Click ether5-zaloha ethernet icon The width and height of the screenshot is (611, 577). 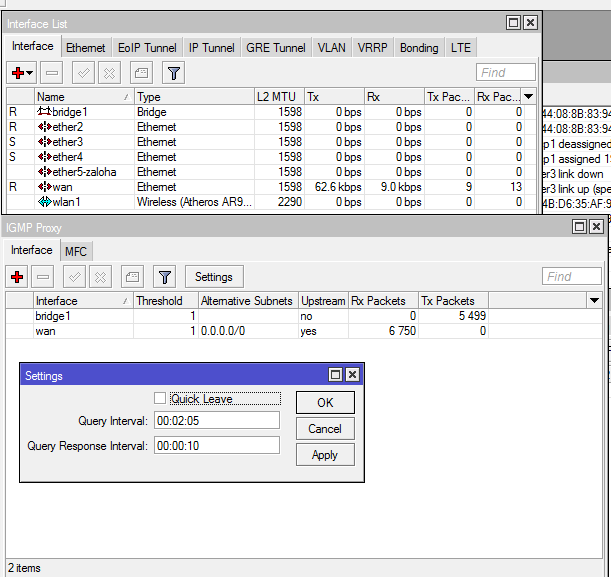(44, 172)
